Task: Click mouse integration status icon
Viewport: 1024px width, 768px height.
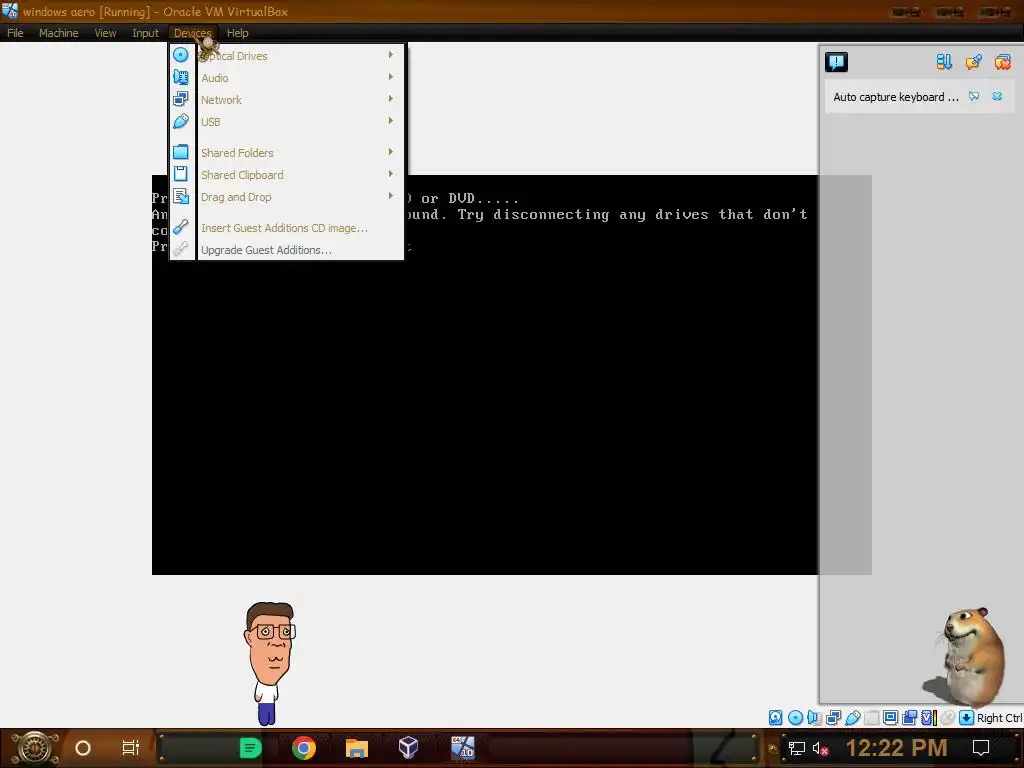Action: [947, 718]
